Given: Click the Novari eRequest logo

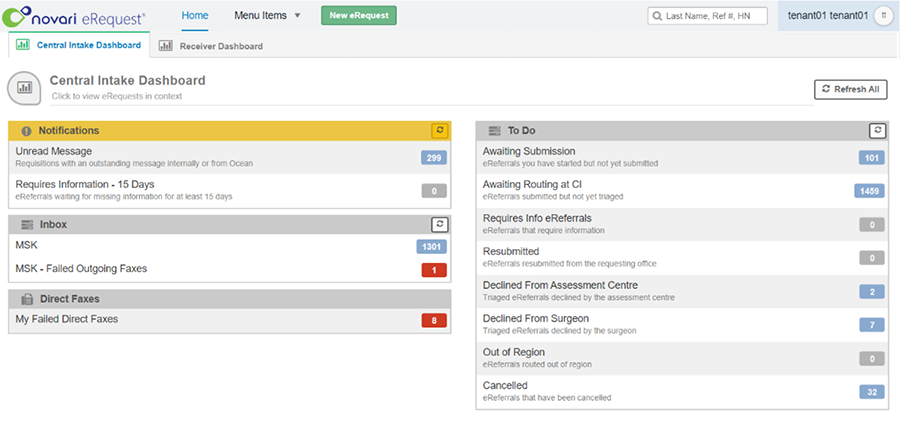Looking at the screenshot, I should pyautogui.click(x=74, y=16).
